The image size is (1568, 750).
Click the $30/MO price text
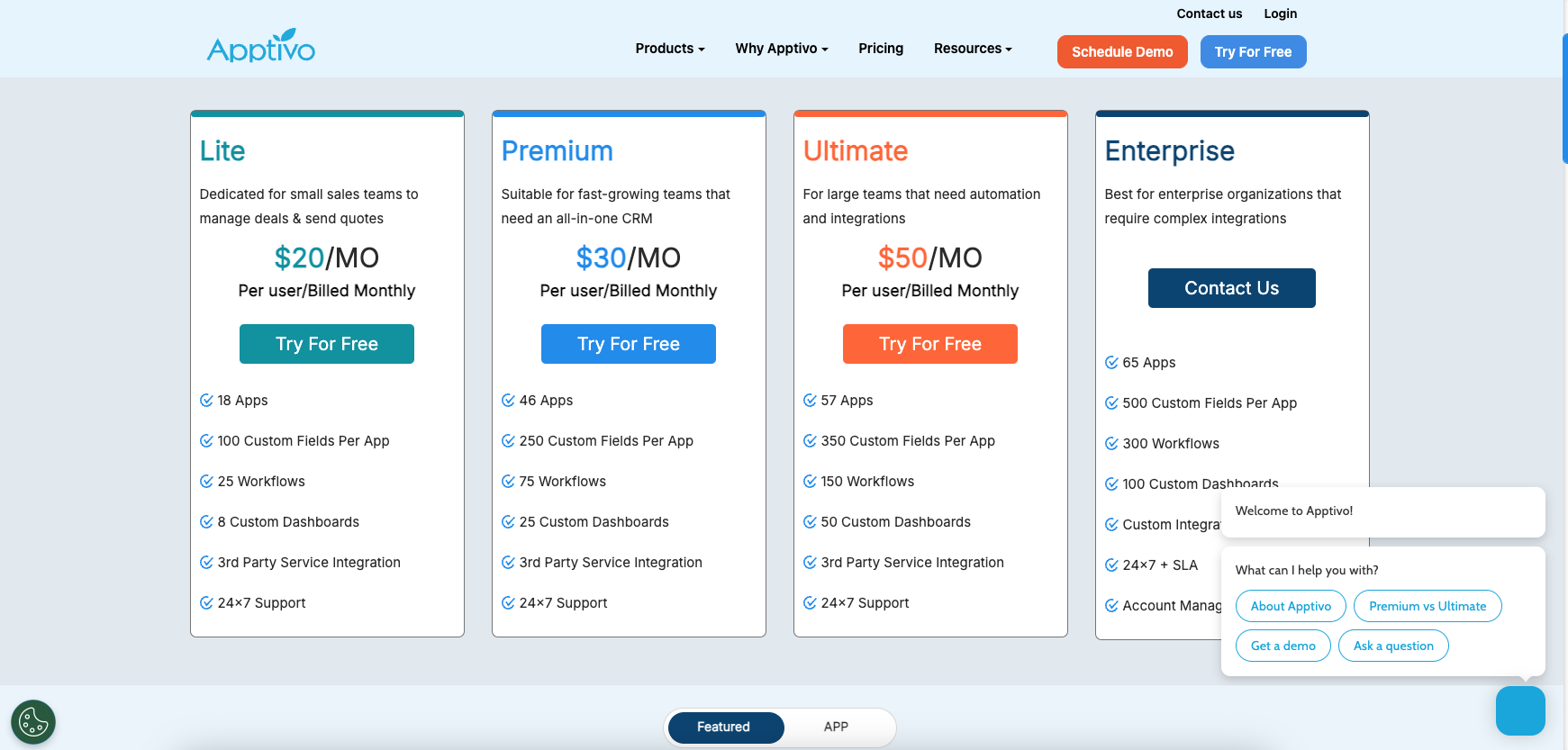629,258
